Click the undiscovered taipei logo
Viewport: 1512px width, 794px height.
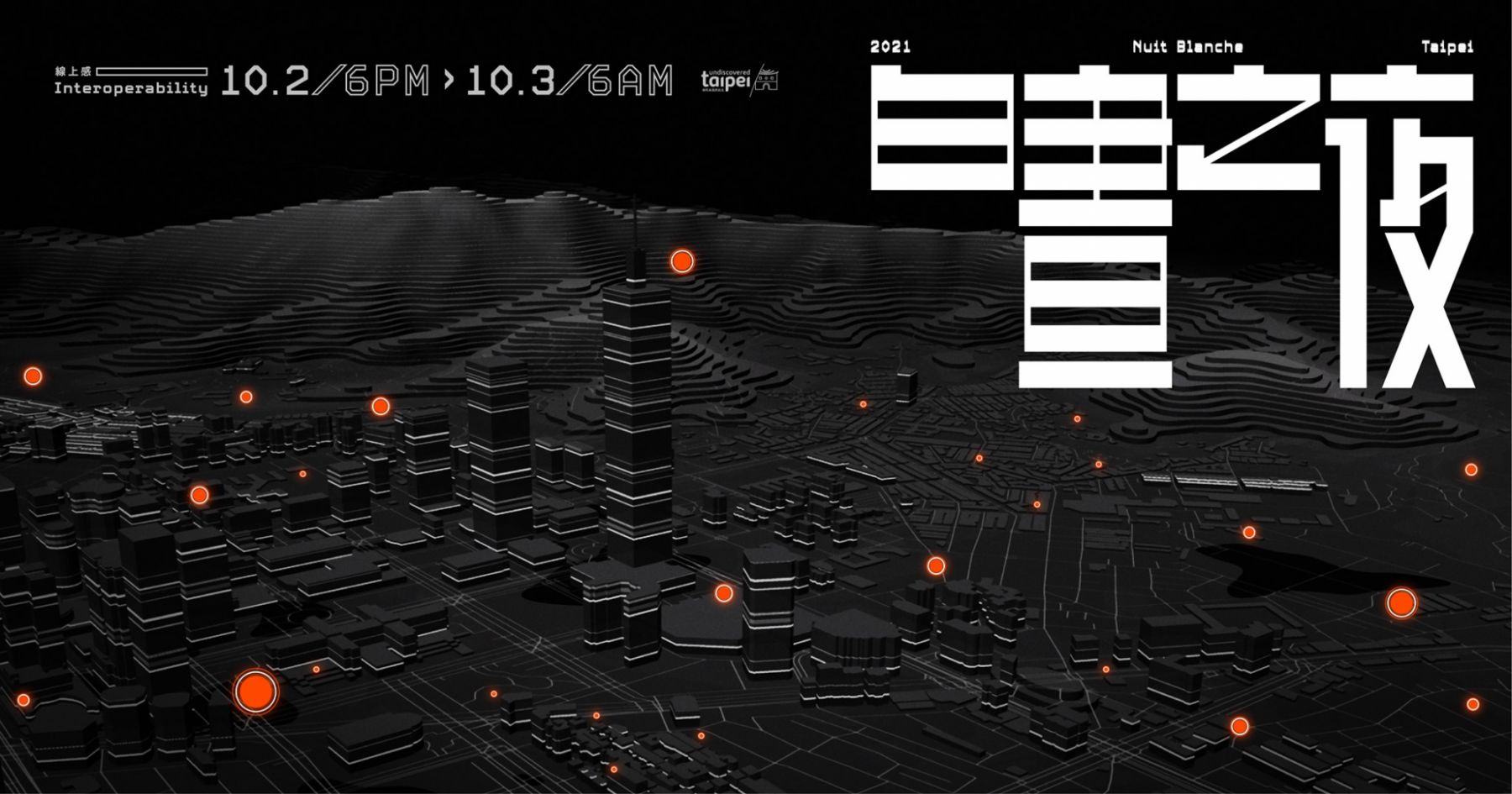pos(739,80)
